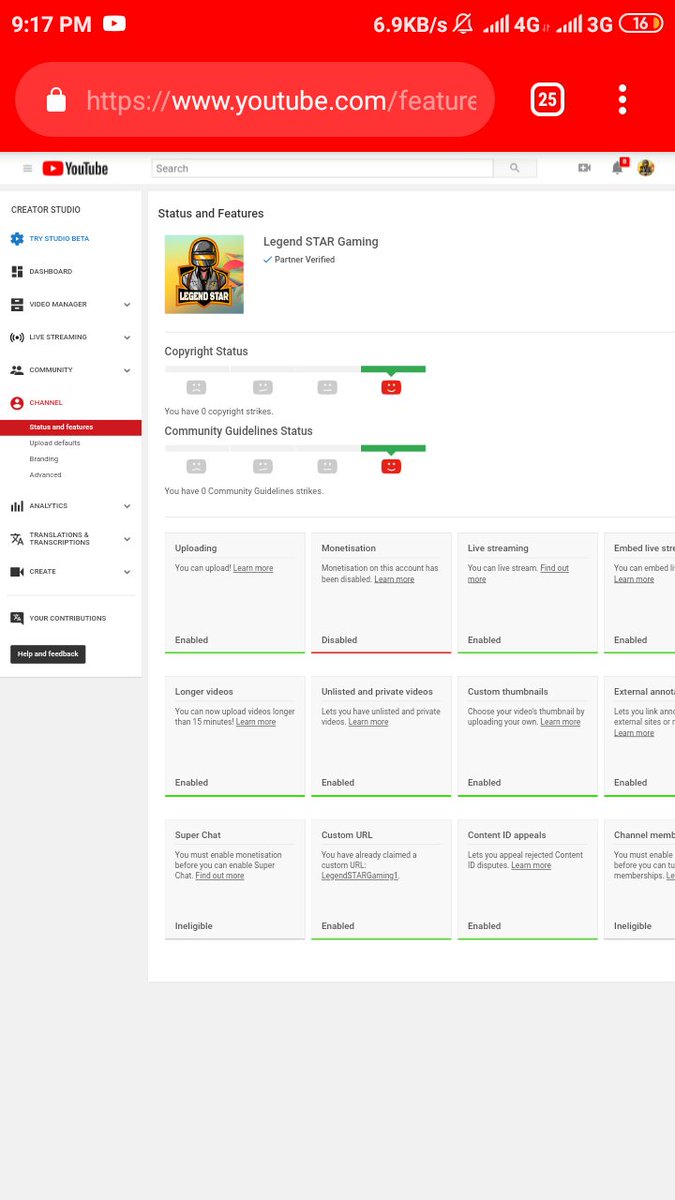Screen dimensions: 675x1200
Task: Tap the padlock icon in address bar
Action: click(x=56, y=99)
